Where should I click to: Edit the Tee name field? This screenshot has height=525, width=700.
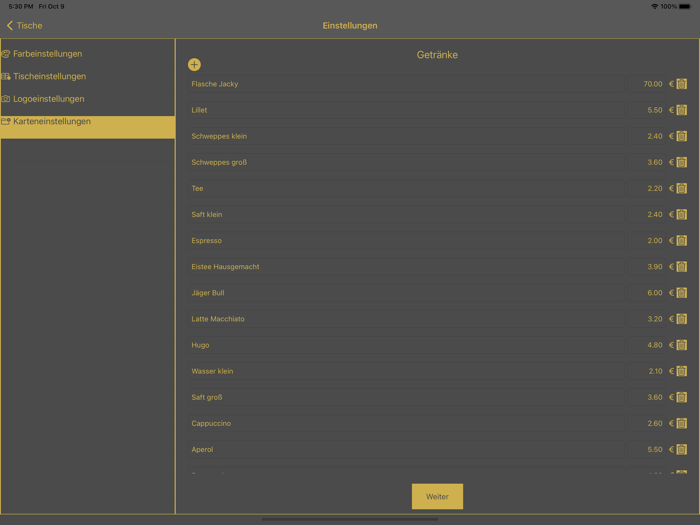pos(406,188)
